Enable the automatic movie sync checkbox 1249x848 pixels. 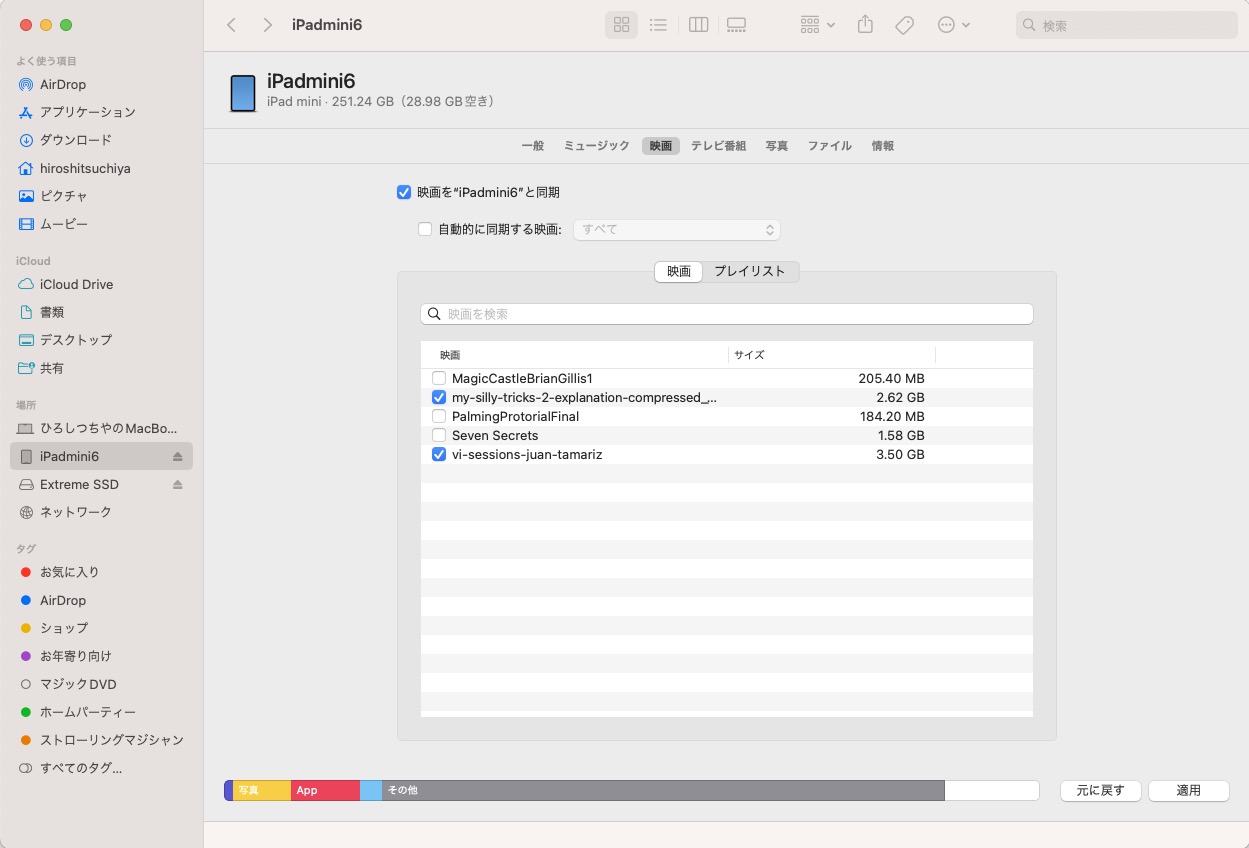click(425, 229)
